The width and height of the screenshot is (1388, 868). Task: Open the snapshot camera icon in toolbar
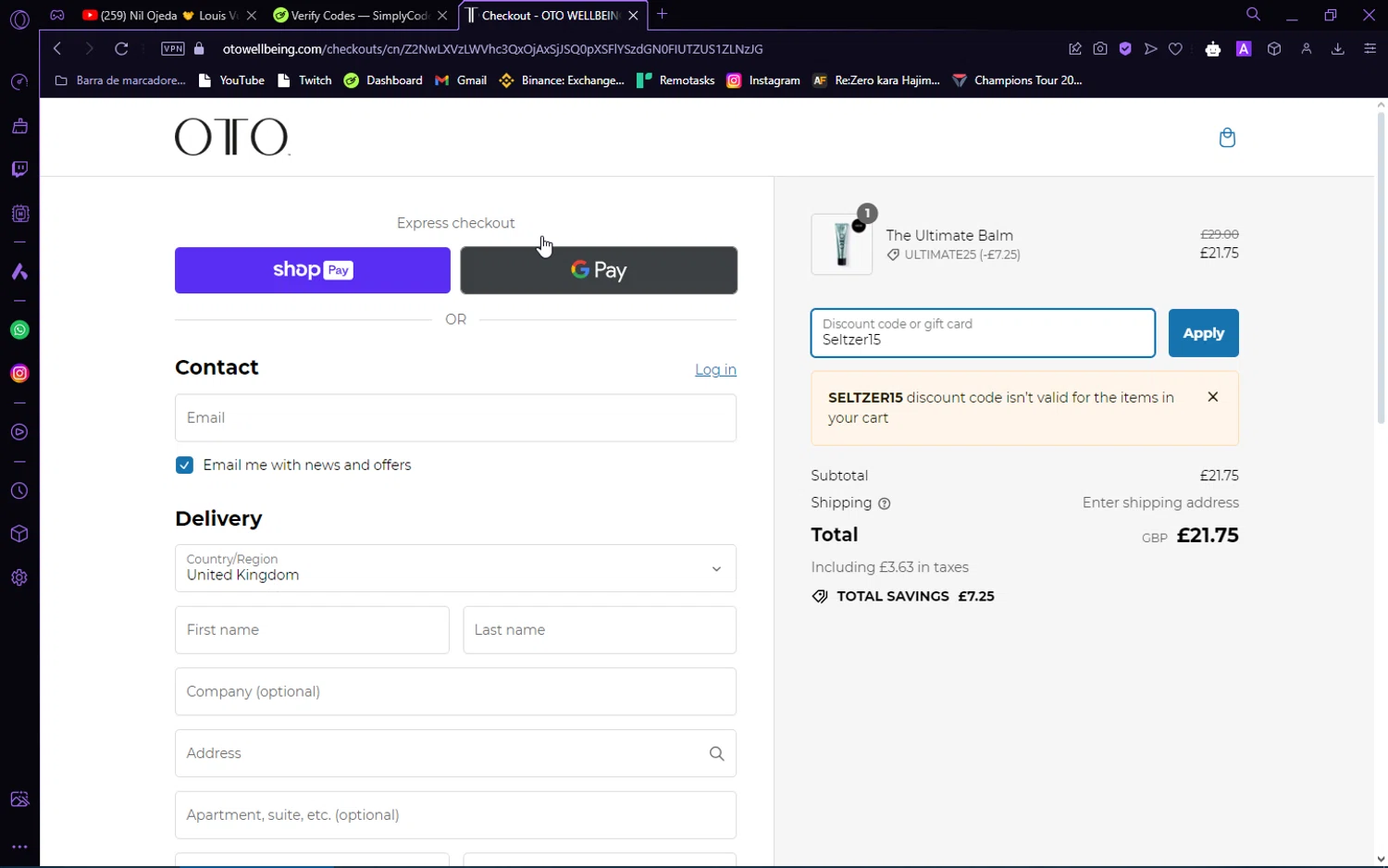(1100, 49)
